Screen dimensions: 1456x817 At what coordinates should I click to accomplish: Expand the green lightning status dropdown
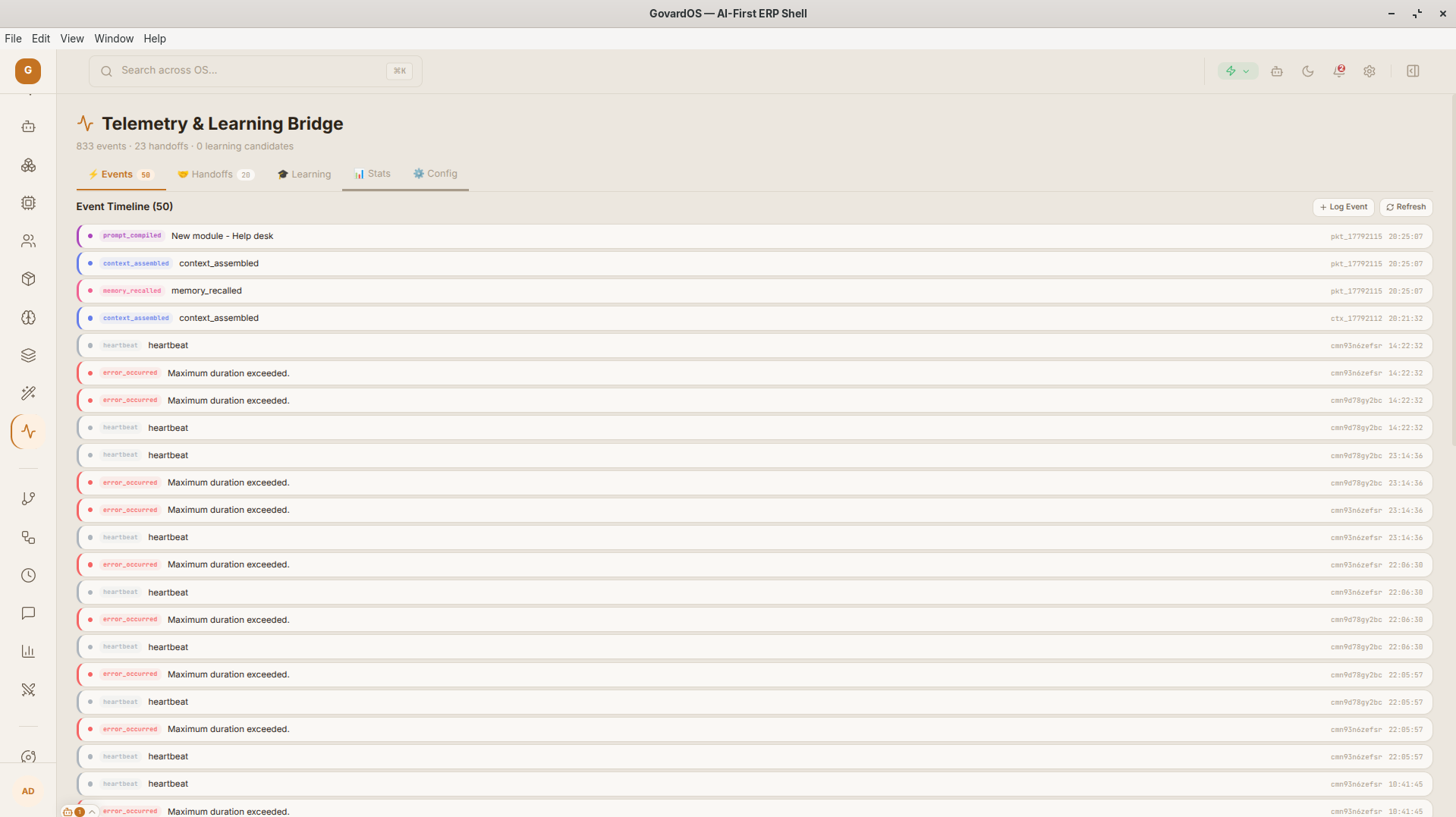[x=1237, y=71]
